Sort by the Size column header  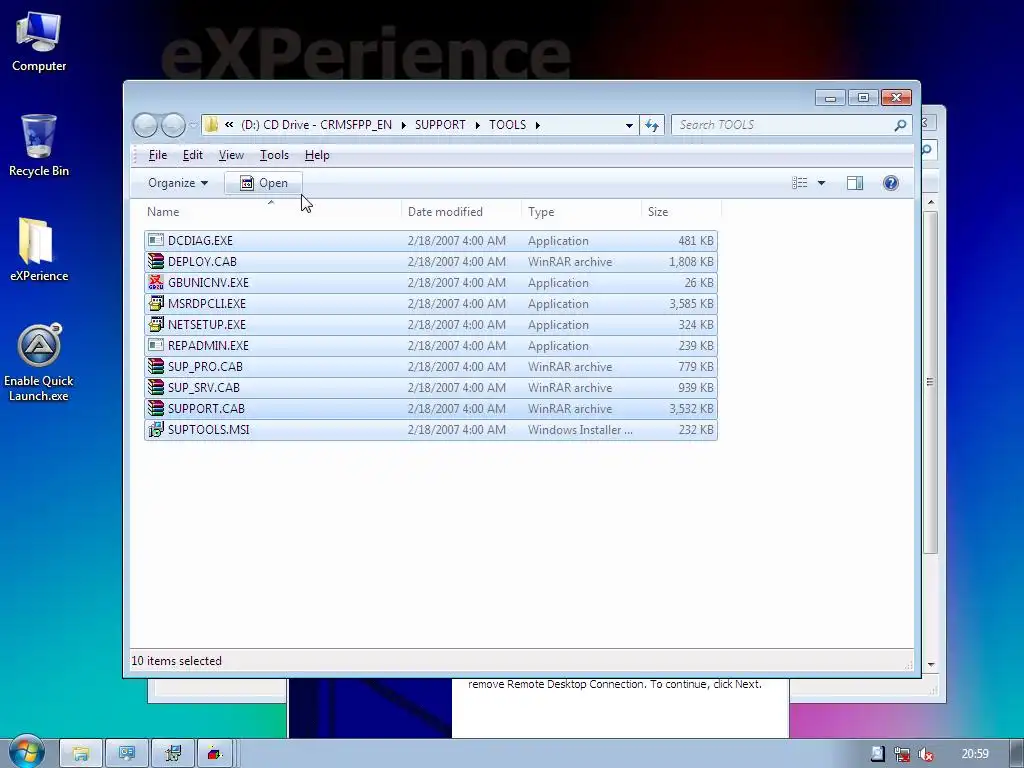tap(680, 212)
